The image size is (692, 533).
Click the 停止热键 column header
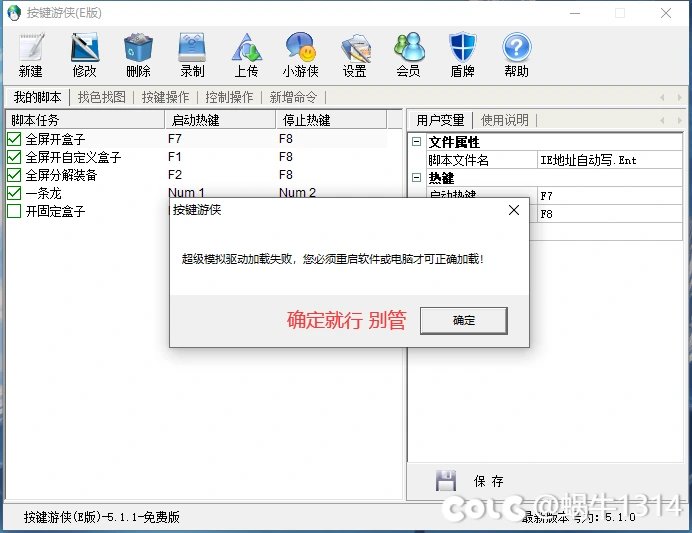(x=331, y=120)
